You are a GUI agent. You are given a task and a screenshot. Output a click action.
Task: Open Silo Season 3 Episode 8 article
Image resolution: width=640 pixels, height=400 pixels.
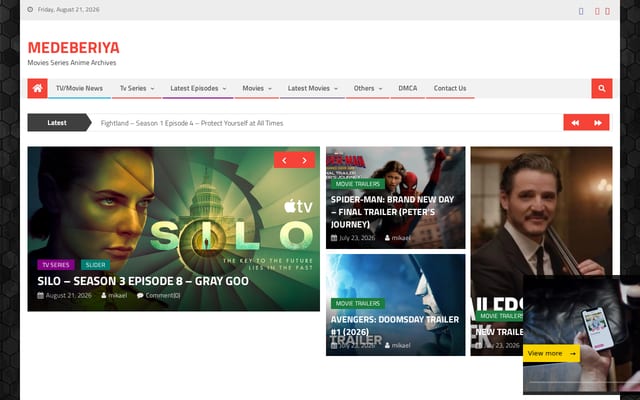[143, 281]
